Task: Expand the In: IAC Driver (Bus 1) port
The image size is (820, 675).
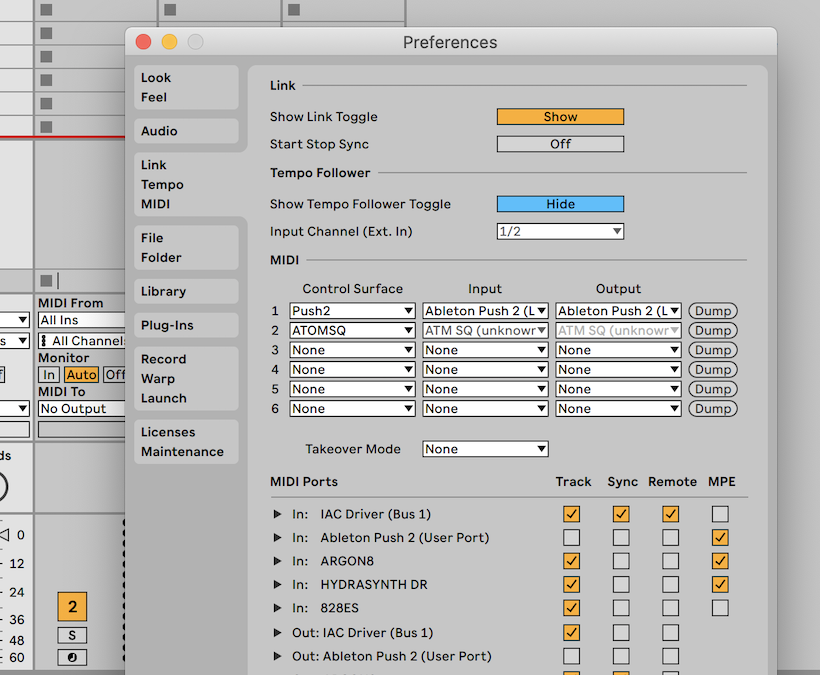Action: coord(277,514)
